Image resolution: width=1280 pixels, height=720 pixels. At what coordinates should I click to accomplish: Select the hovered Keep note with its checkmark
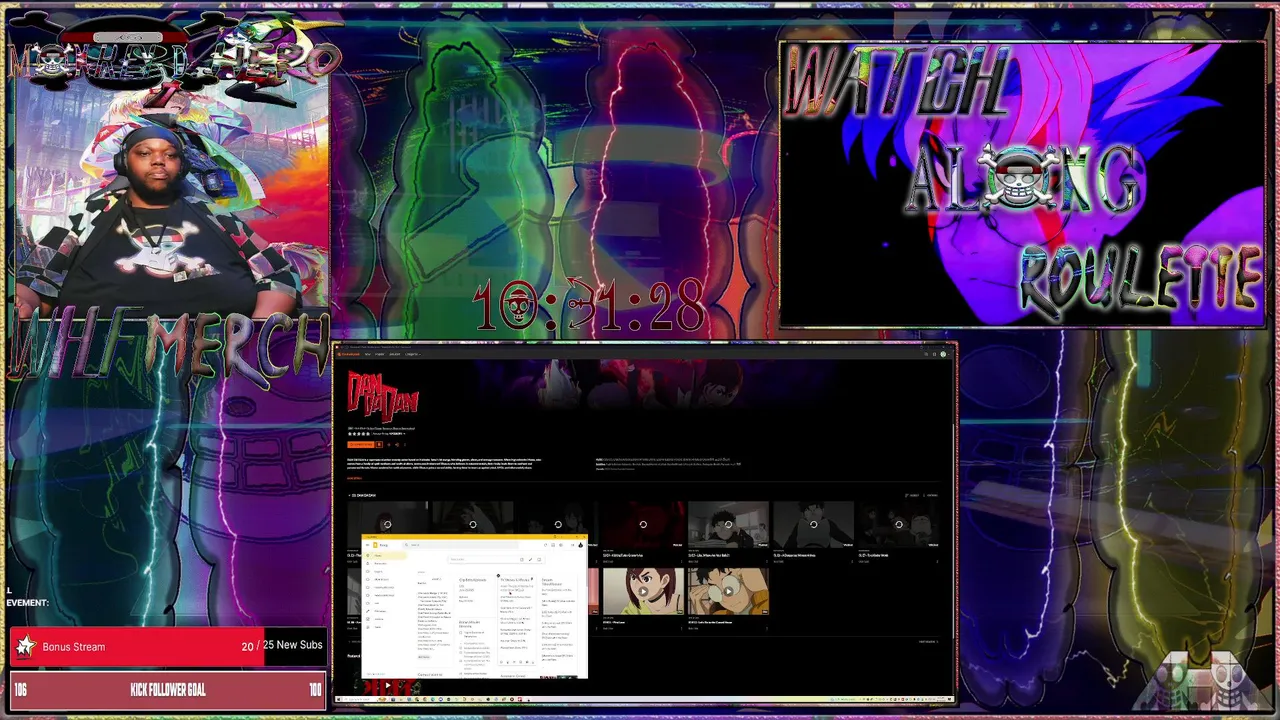[x=498, y=576]
